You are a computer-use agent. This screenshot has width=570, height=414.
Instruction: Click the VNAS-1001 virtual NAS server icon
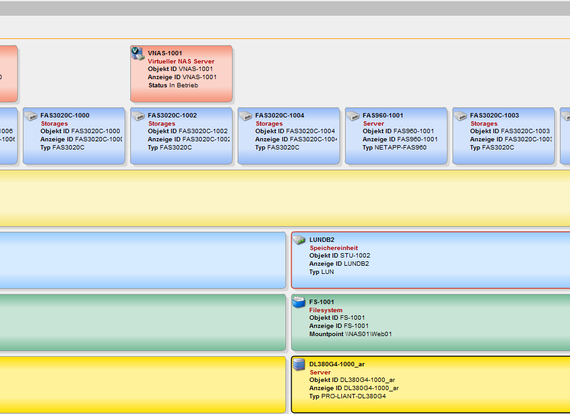click(x=138, y=54)
